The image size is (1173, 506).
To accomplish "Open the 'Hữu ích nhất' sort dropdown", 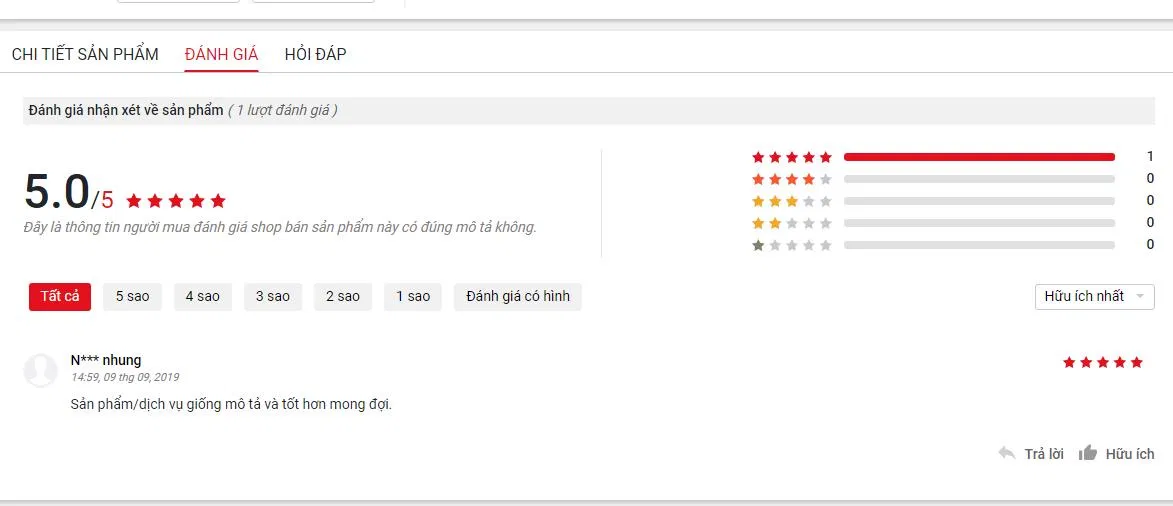I will [x=1094, y=296].
